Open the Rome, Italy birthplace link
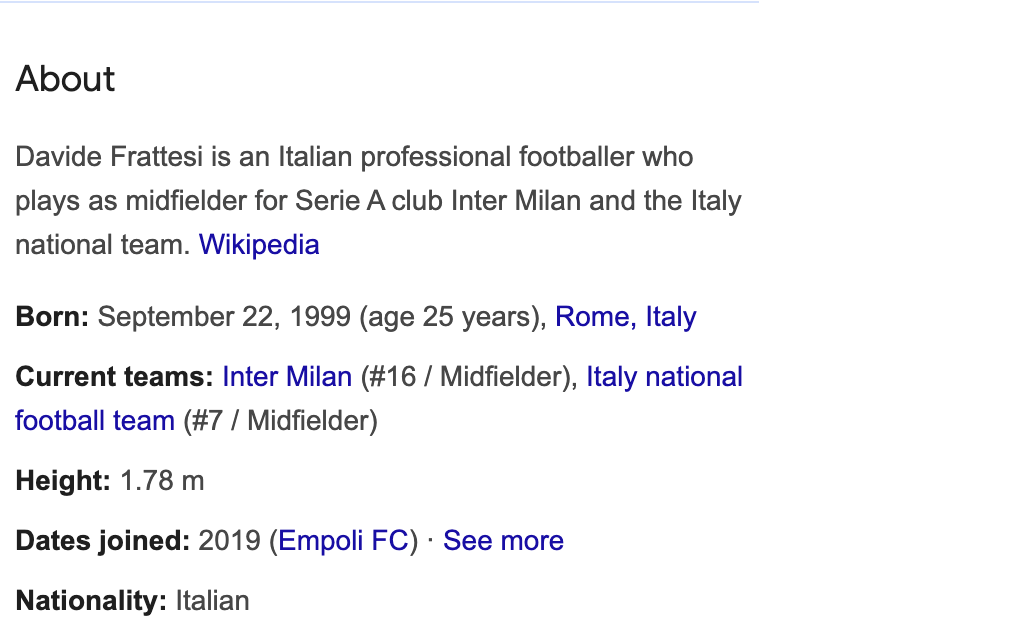 tap(626, 317)
